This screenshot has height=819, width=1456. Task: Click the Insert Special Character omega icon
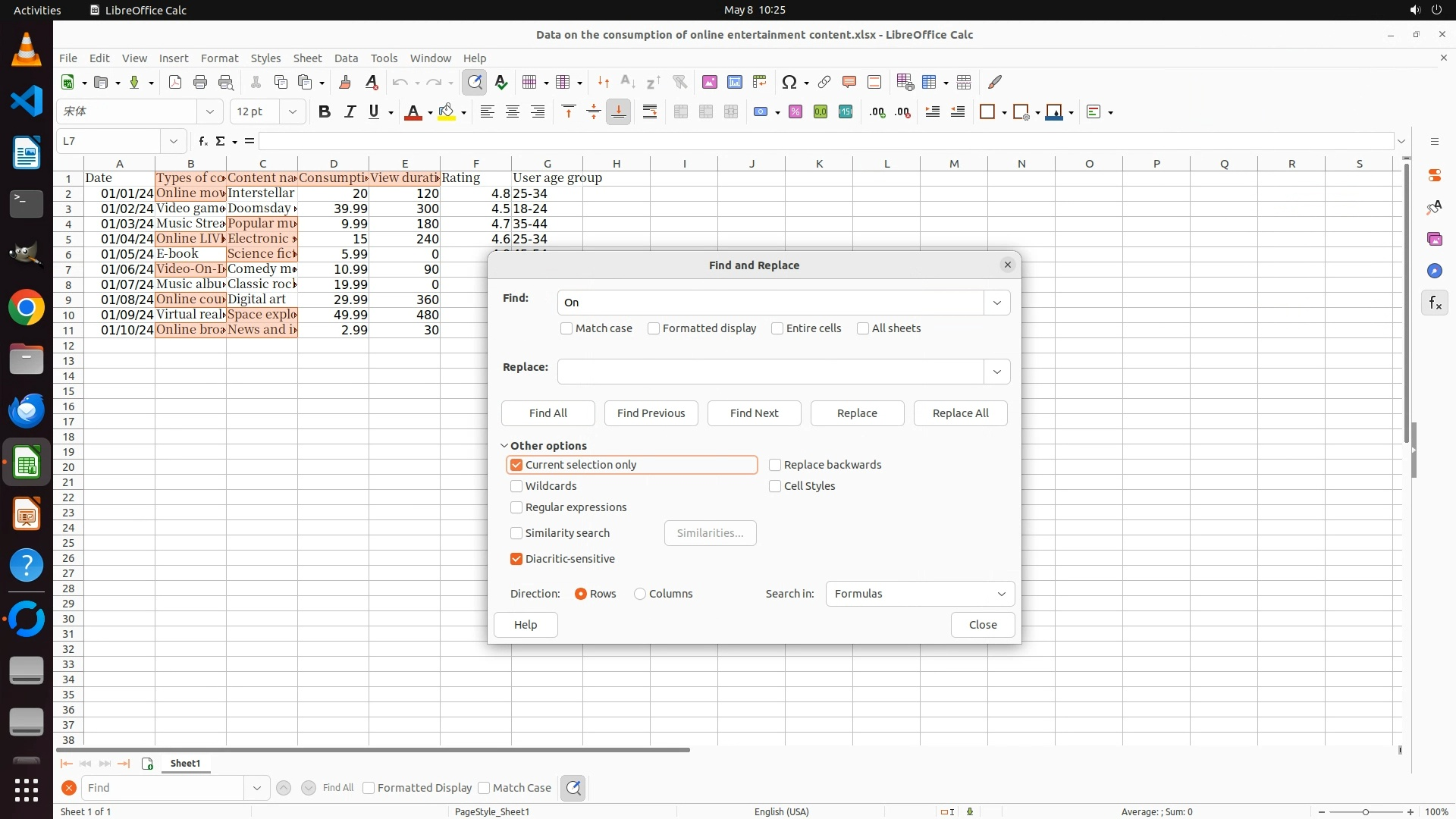[789, 82]
